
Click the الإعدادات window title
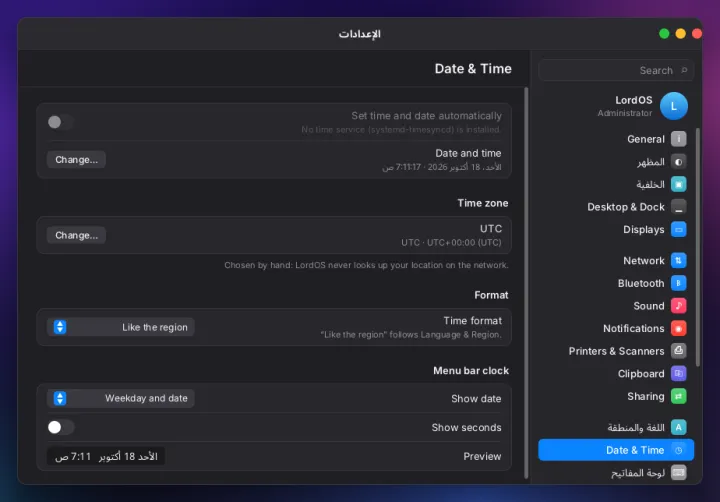pyautogui.click(x=360, y=34)
